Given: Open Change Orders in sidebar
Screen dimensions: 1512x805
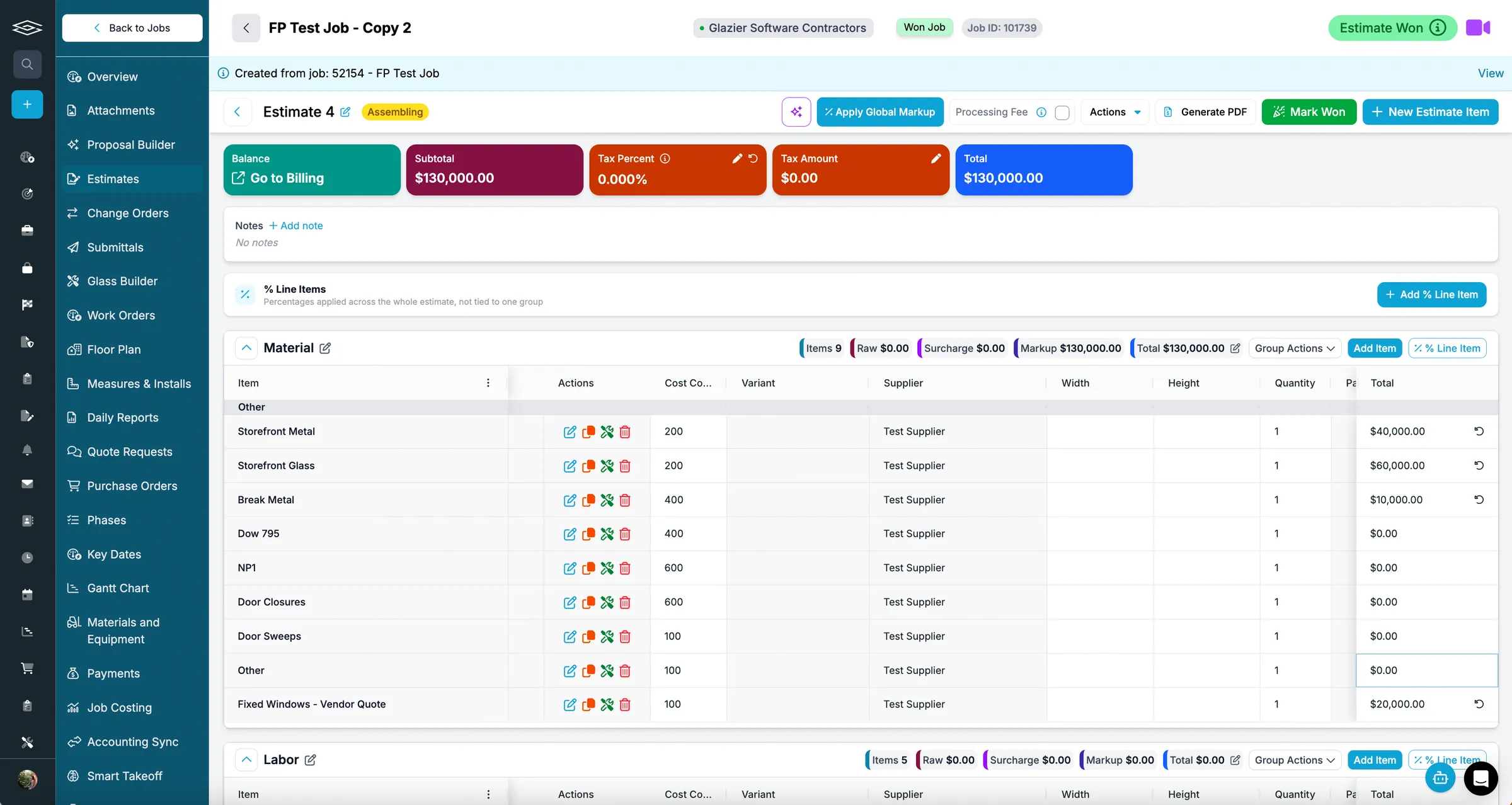Looking at the screenshot, I should click(x=128, y=213).
